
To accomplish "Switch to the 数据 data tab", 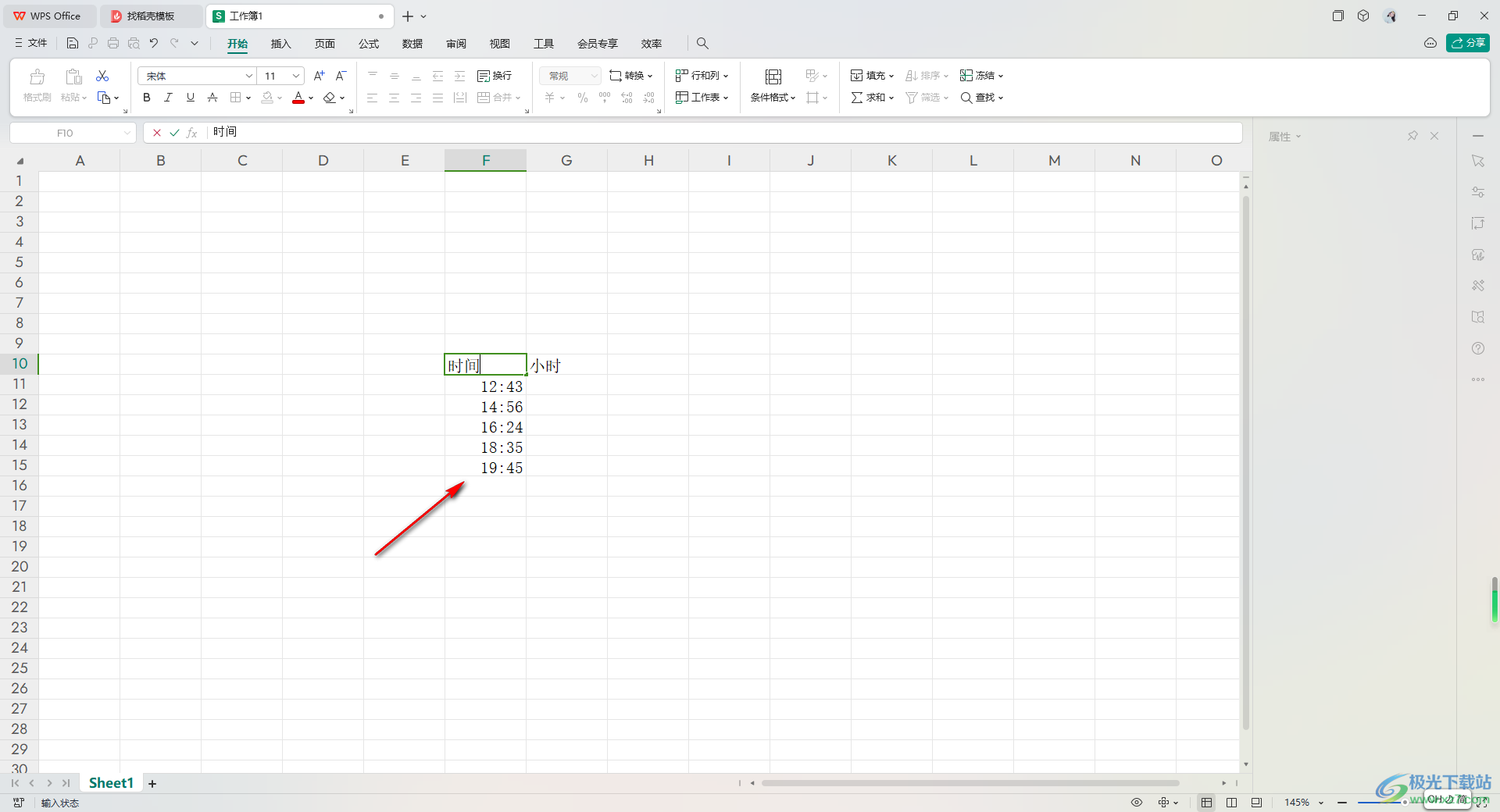I will [412, 44].
